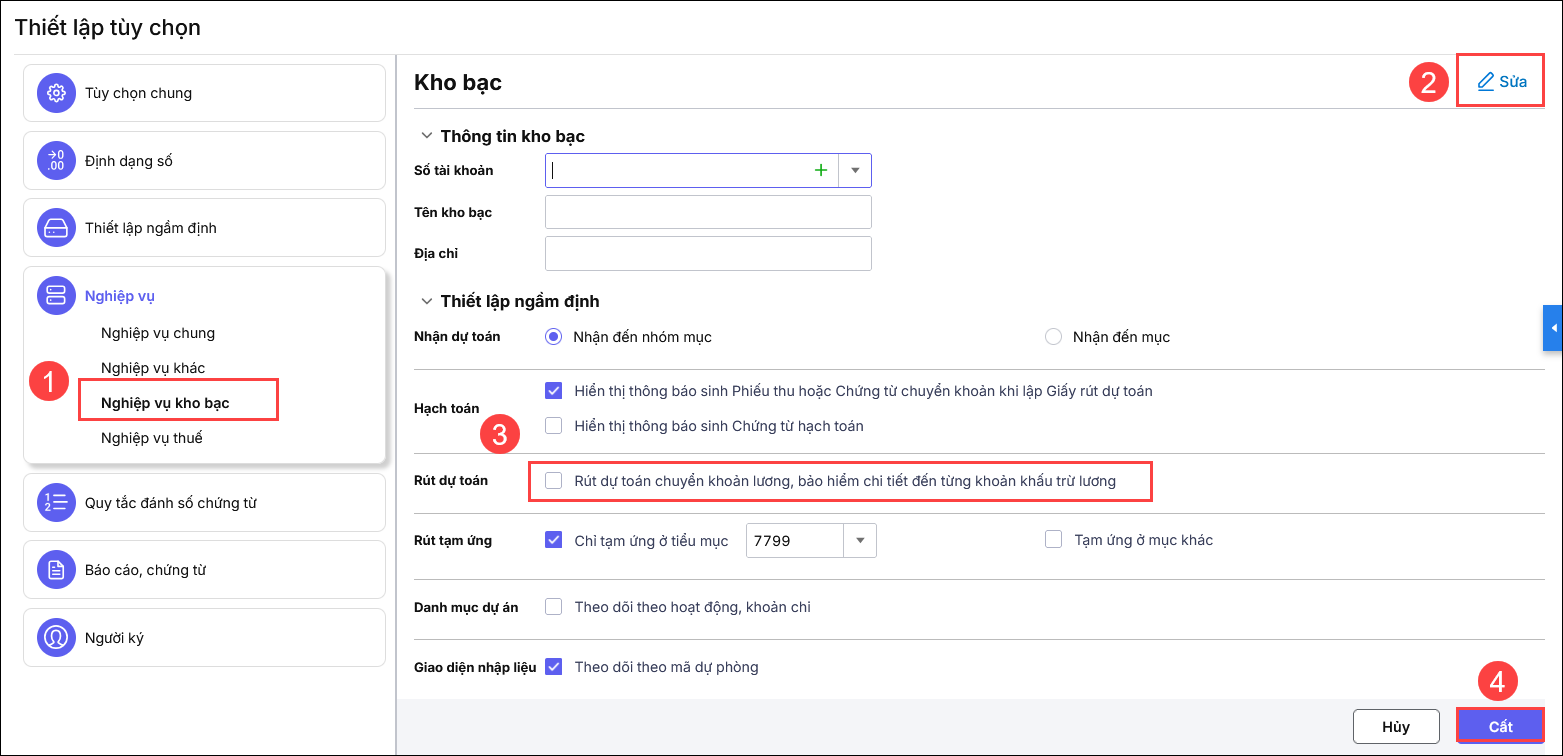Screen dimensions: 1563x756
Task: Click the Tên kho bạc input field
Action: [708, 212]
